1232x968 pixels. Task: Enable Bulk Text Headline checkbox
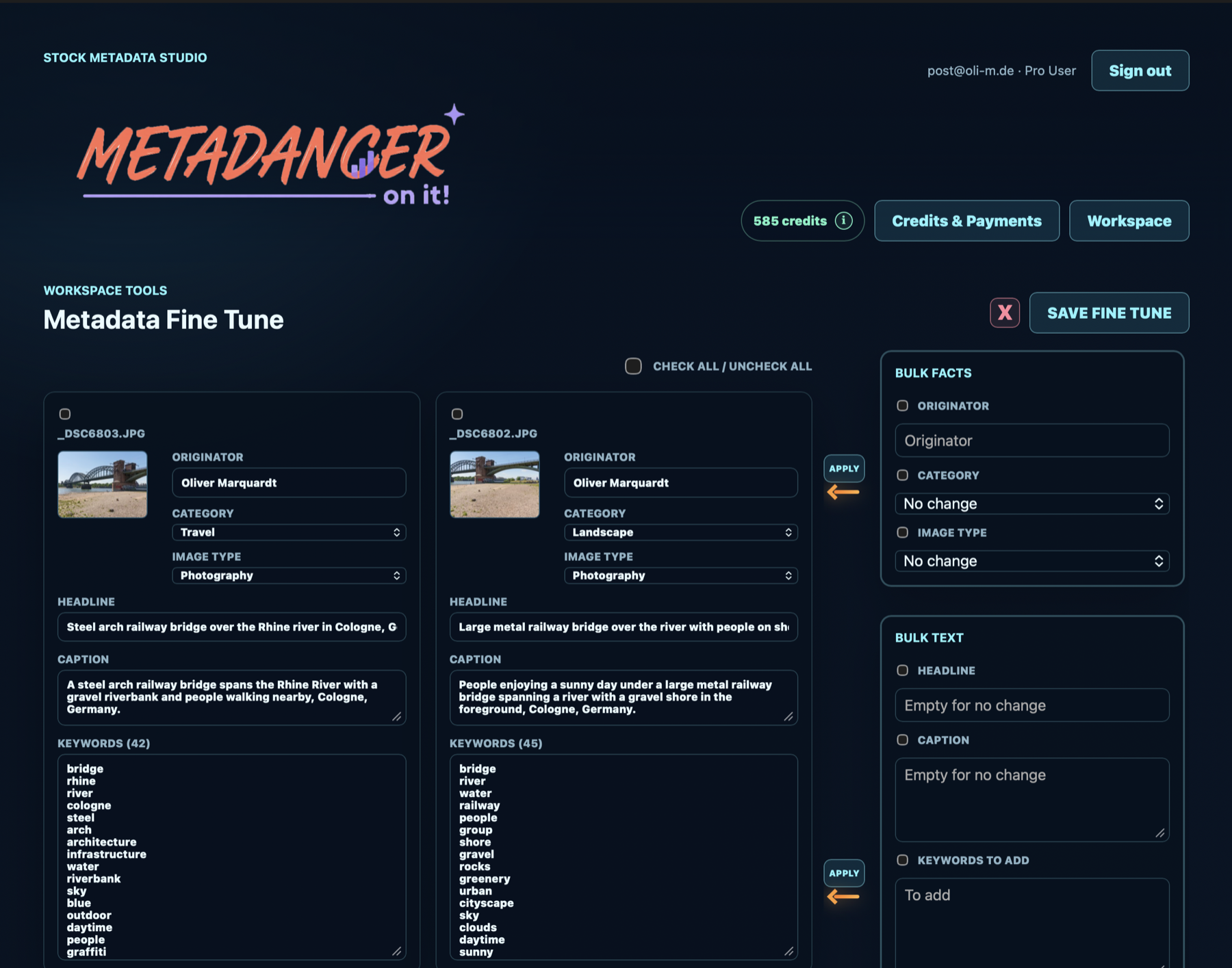coord(903,670)
